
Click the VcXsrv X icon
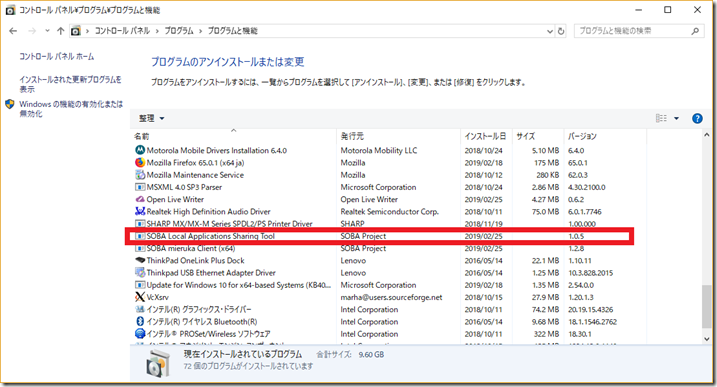tap(140, 297)
